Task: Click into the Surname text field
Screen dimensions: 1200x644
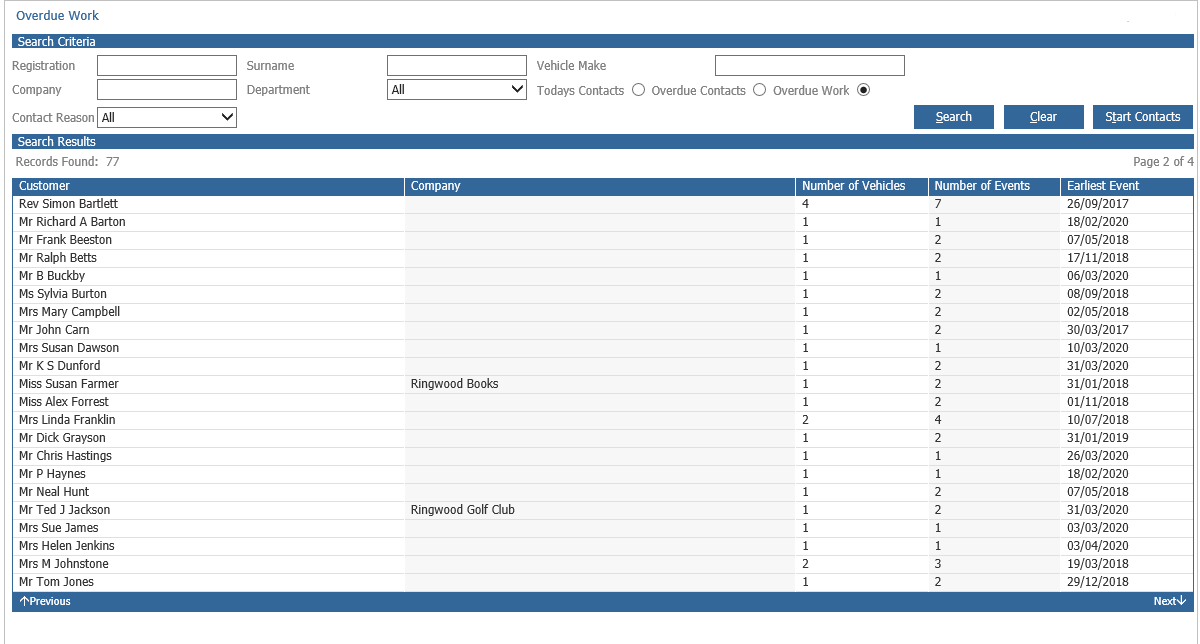Action: click(x=457, y=66)
